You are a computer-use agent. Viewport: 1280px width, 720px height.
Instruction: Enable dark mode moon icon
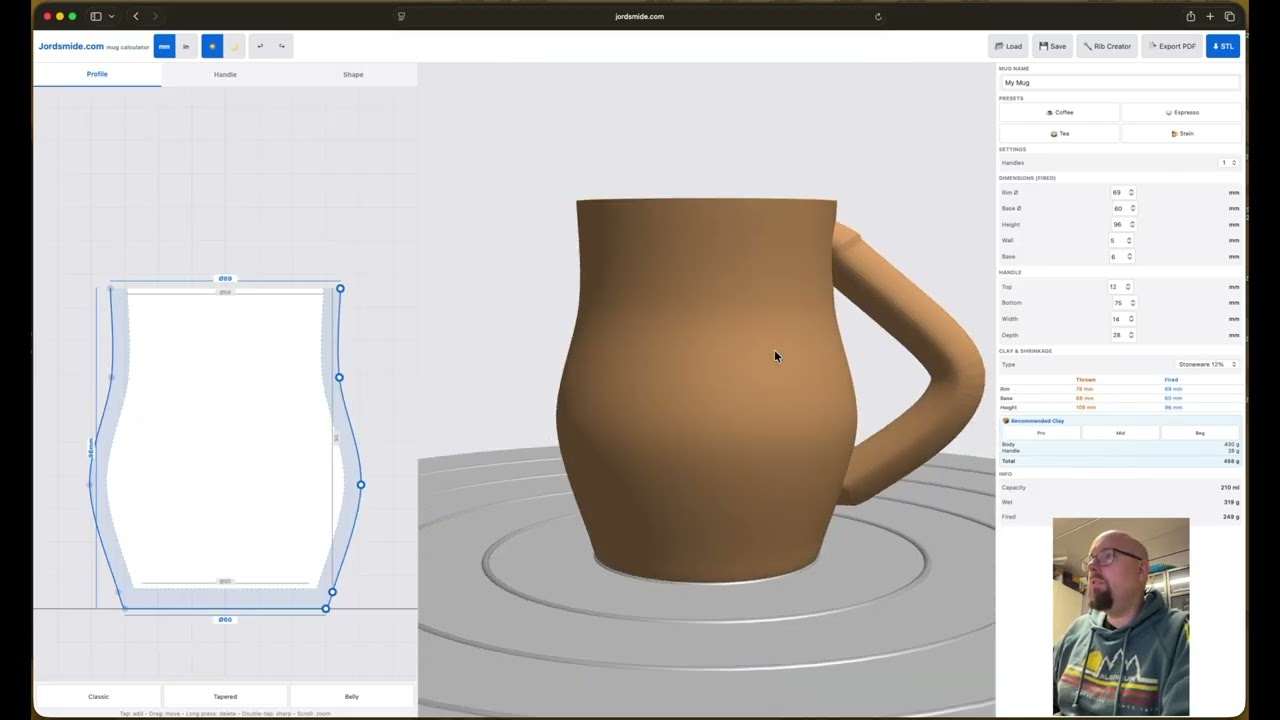pyautogui.click(x=234, y=46)
